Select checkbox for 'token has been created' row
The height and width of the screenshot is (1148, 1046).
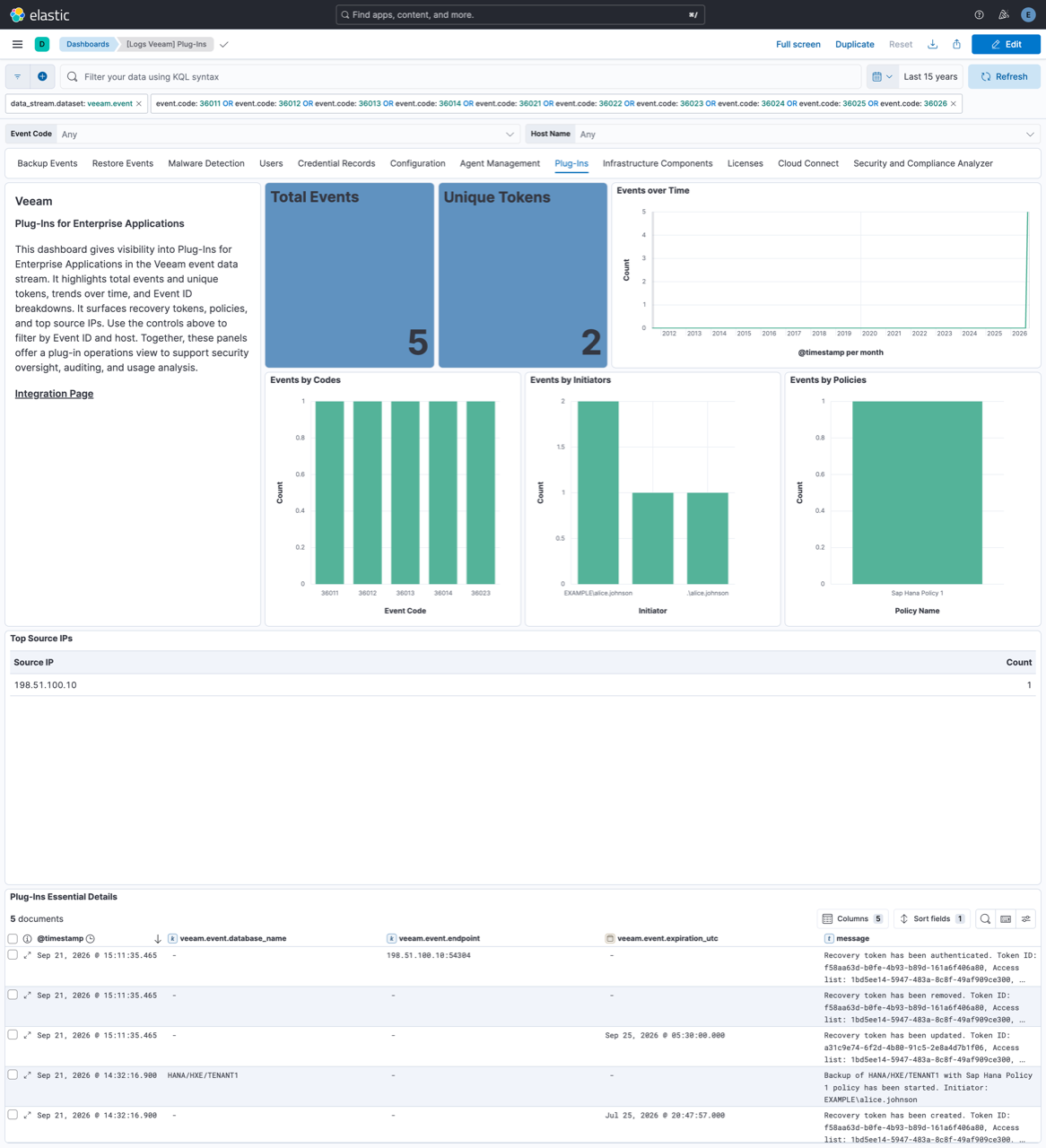click(13, 1115)
